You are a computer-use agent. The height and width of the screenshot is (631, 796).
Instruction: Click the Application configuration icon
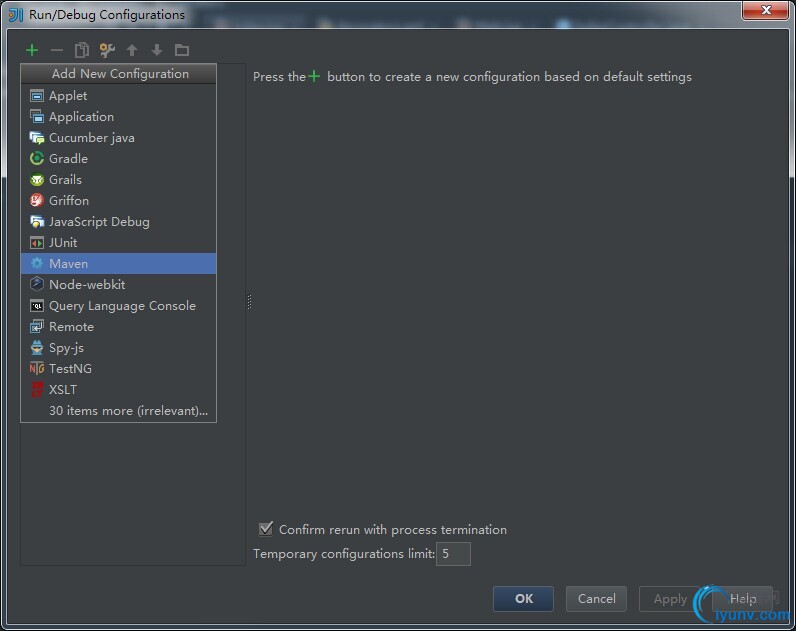click(37, 116)
